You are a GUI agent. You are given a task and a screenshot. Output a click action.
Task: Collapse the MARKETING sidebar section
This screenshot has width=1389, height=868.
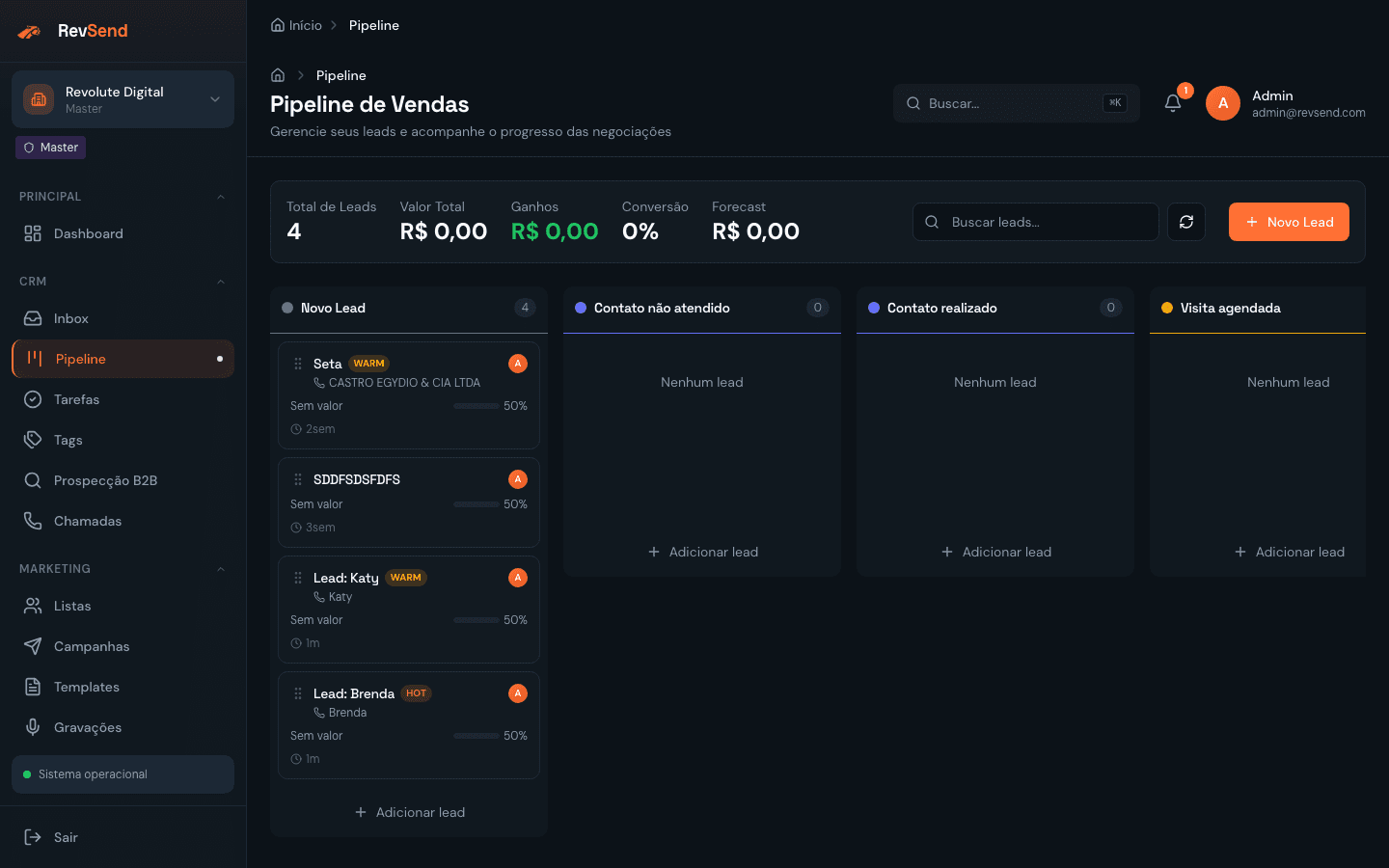[x=220, y=568]
